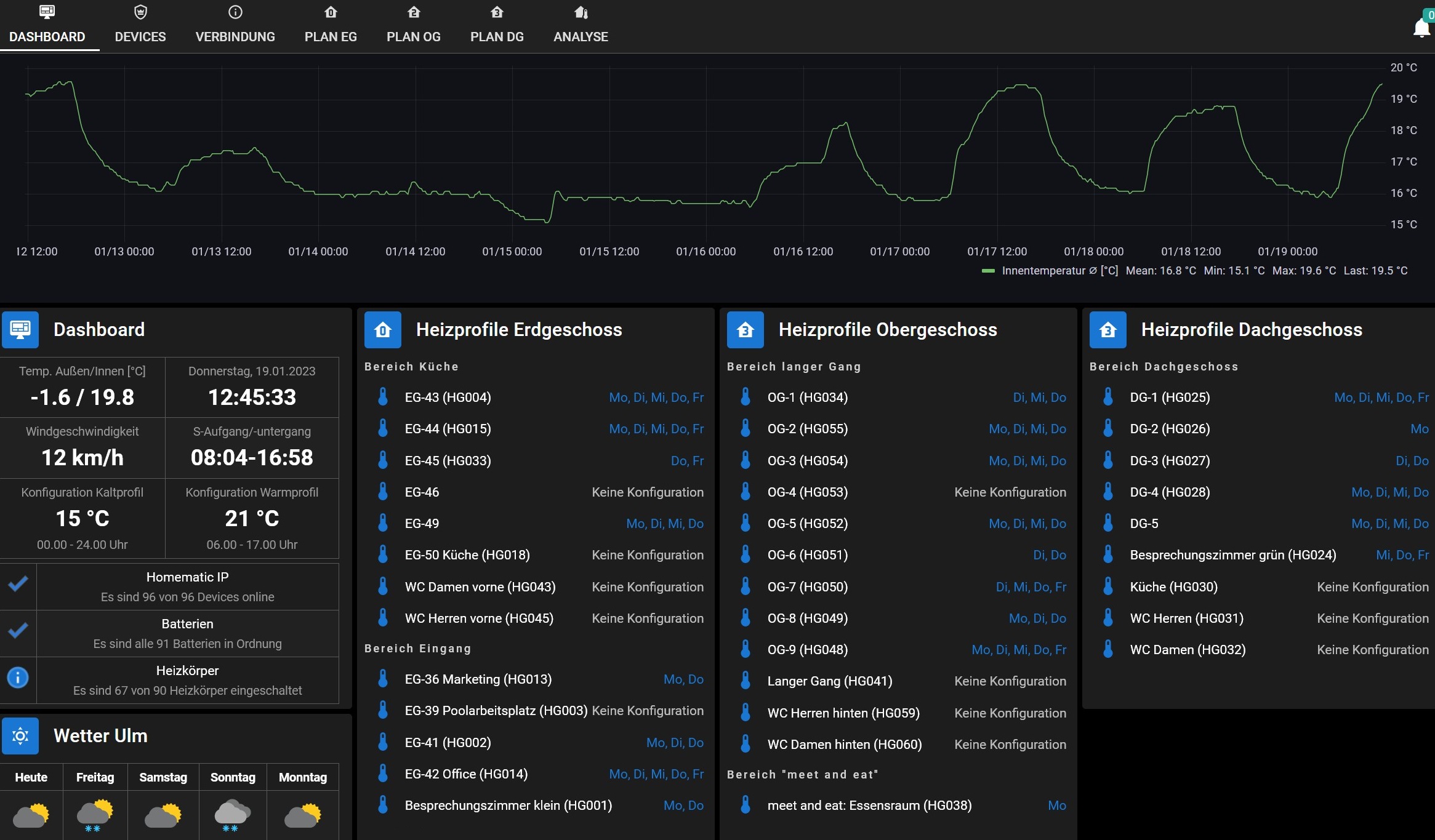
Task: Click thermometer icon for Langer Gang (HG041)
Action: click(x=746, y=681)
